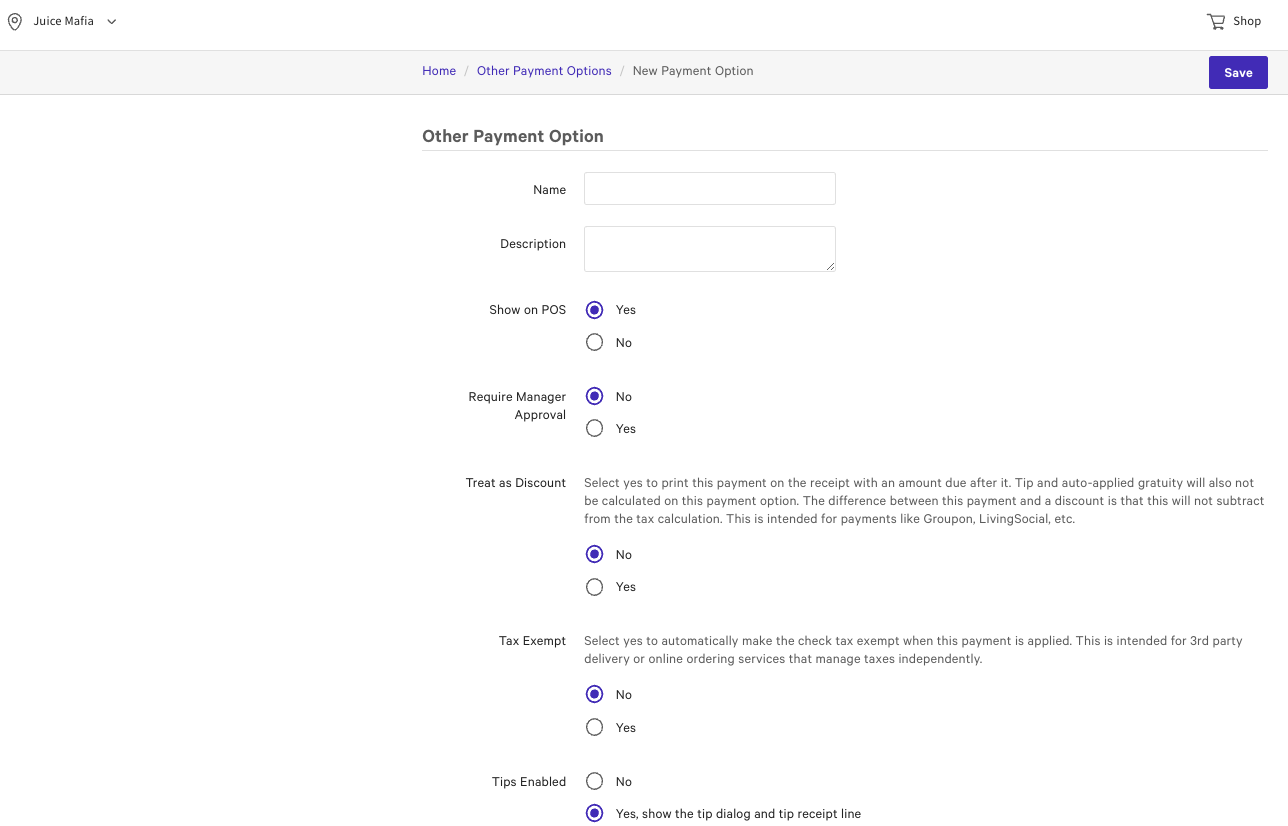Click the Description text area
Viewport: 1288px width, 826px height.
click(709, 248)
